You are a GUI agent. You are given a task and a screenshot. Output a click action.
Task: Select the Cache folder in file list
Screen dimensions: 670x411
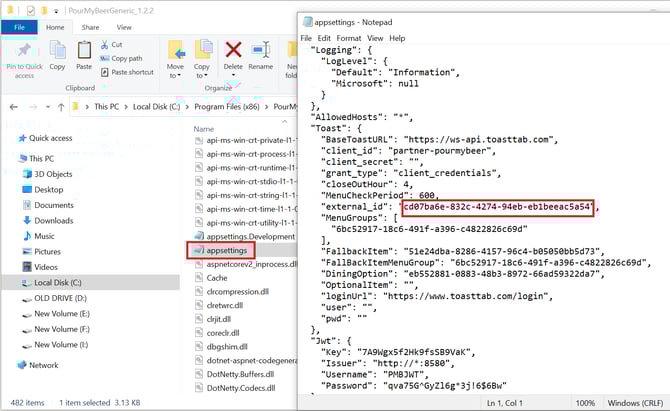(216, 277)
